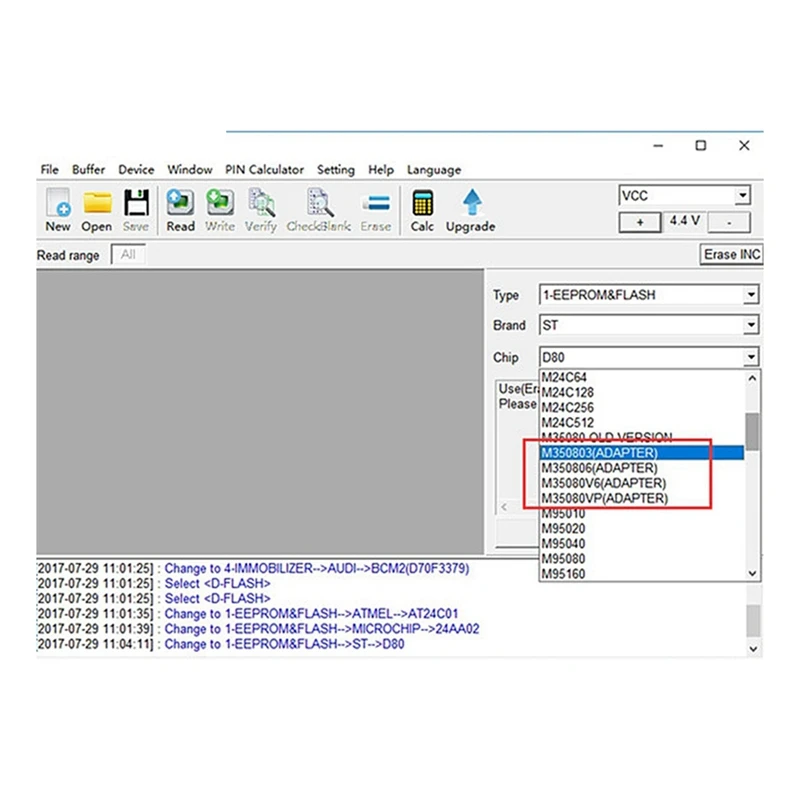
Task: Open a file with the folder icon
Action: coord(97,203)
